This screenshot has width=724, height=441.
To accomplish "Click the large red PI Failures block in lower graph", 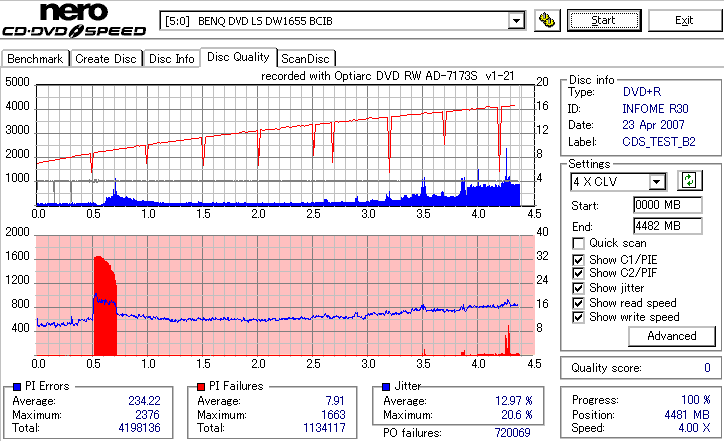I will click(105, 306).
